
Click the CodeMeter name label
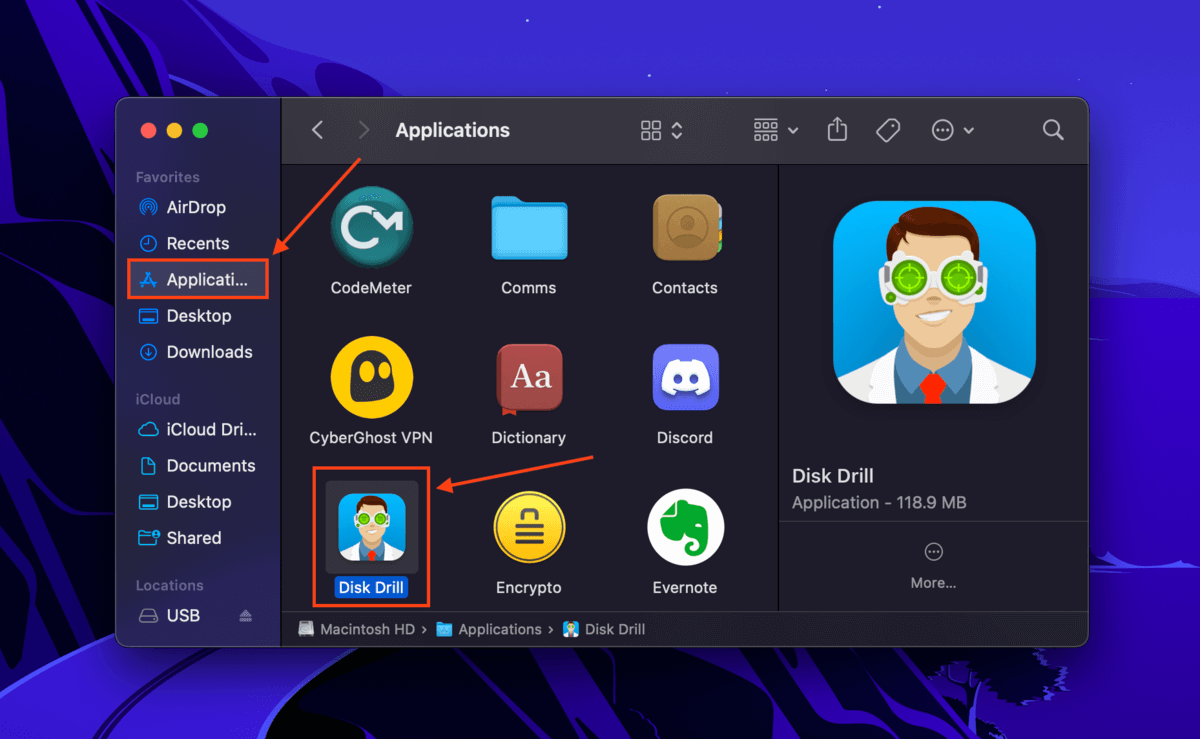[x=371, y=287]
